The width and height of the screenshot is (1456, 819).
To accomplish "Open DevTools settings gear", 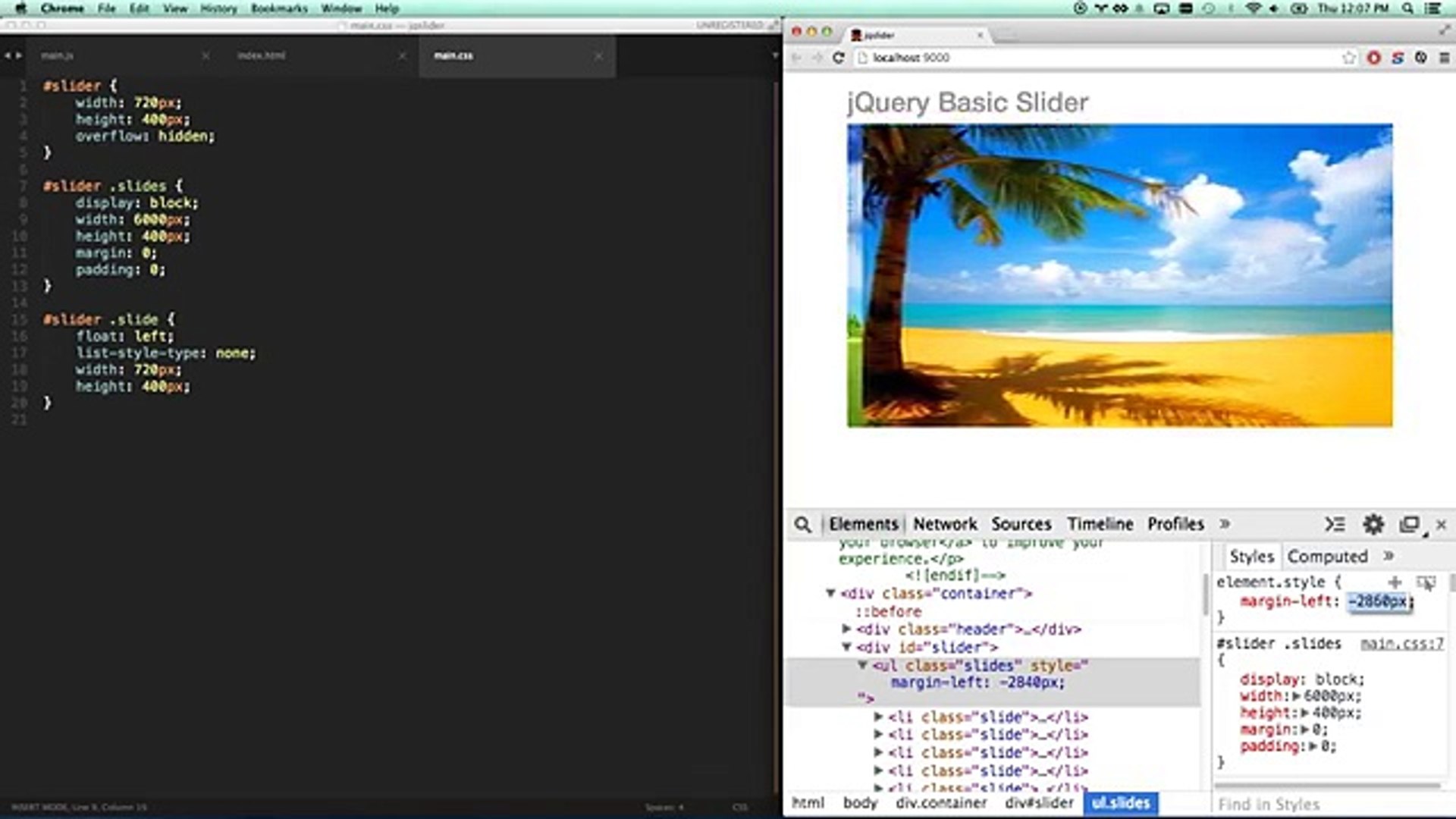I will 1373,525.
